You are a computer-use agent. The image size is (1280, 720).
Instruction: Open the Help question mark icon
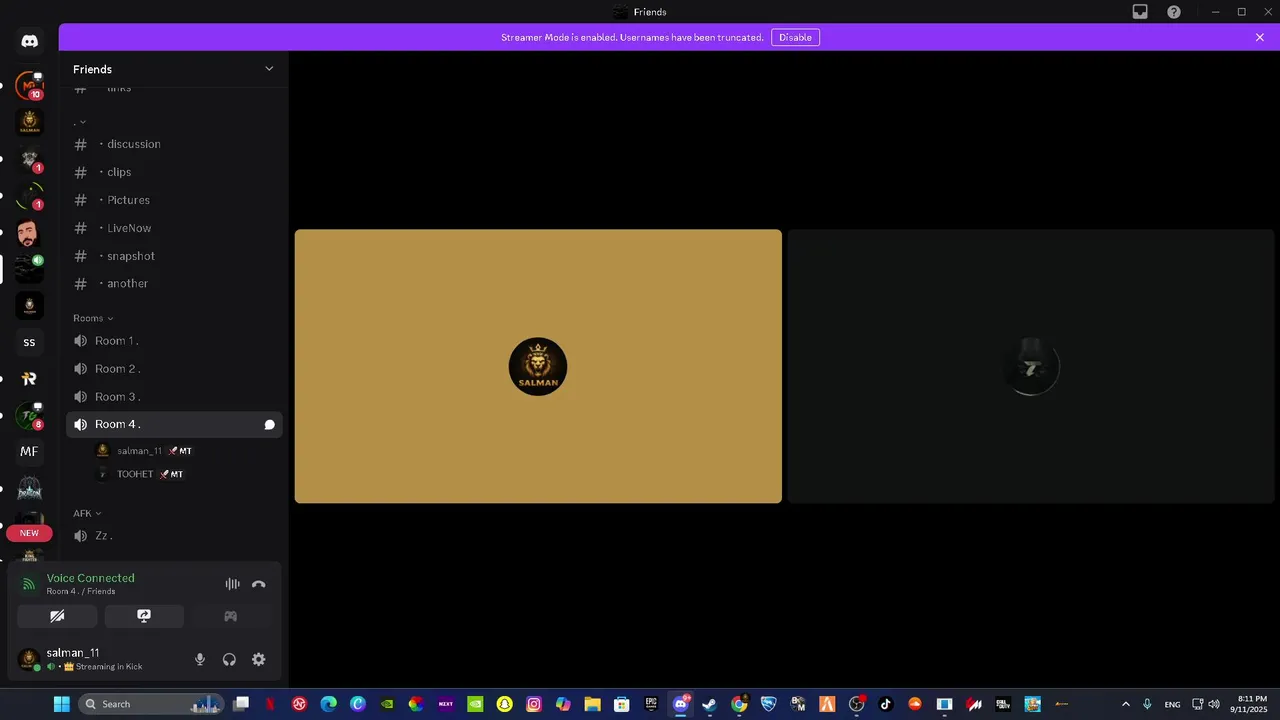1174,12
